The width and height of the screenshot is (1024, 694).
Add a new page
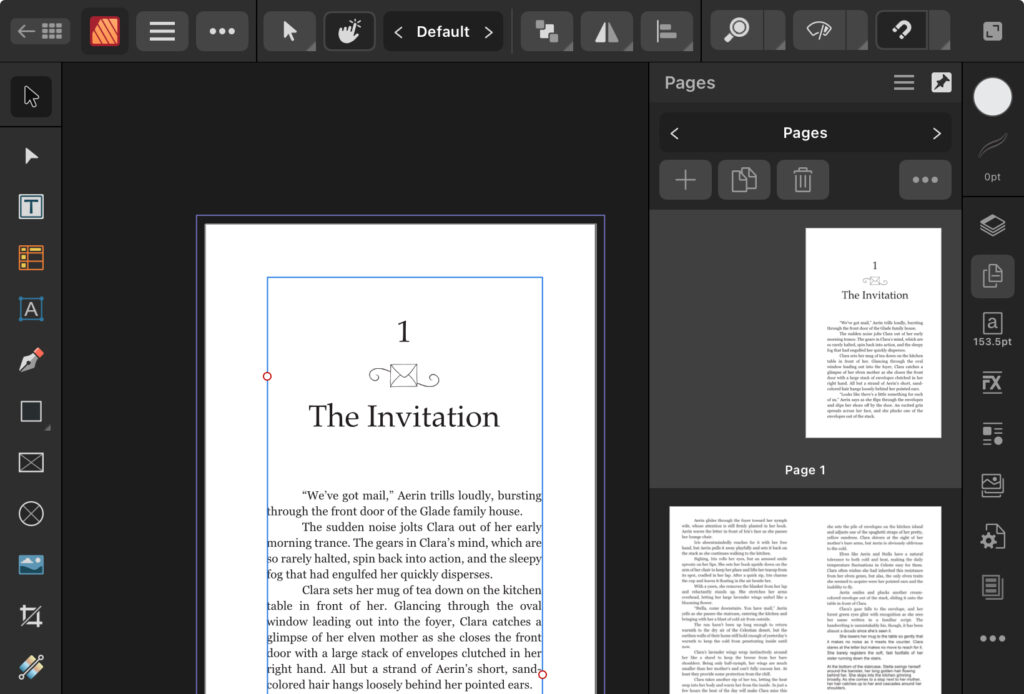click(x=685, y=180)
